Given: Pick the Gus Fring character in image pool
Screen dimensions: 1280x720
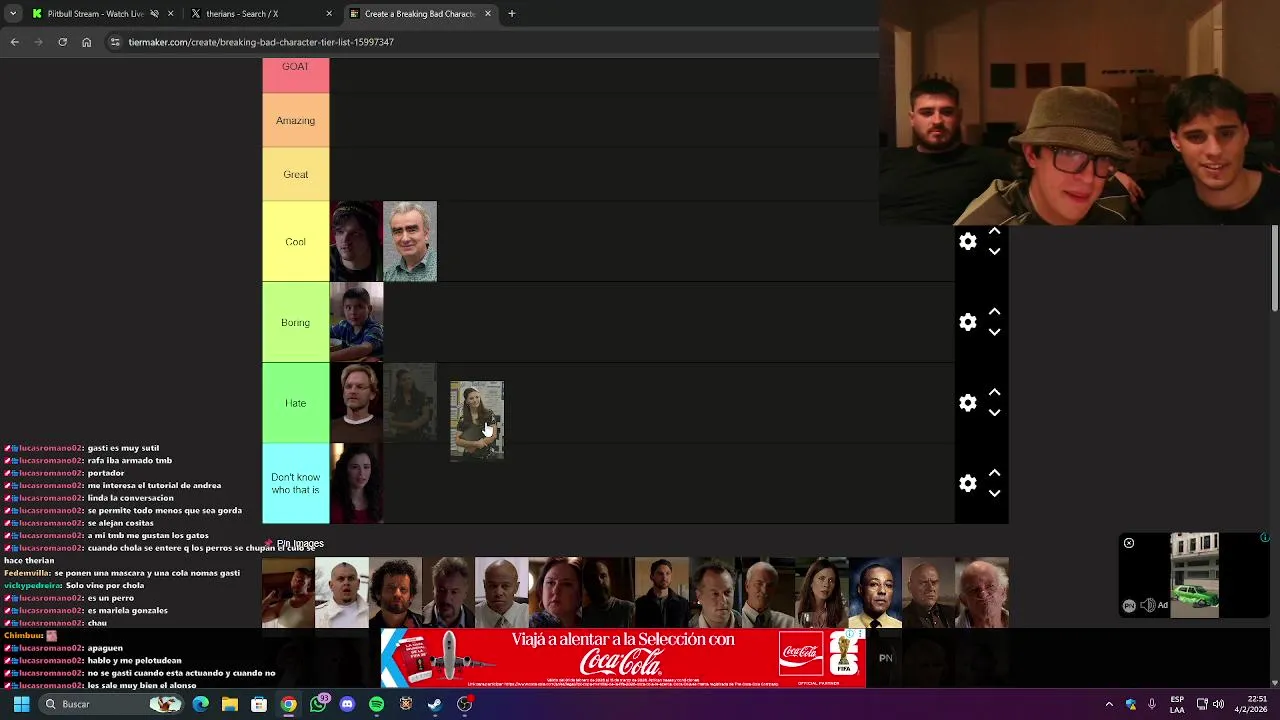Looking at the screenshot, I should point(875,592).
